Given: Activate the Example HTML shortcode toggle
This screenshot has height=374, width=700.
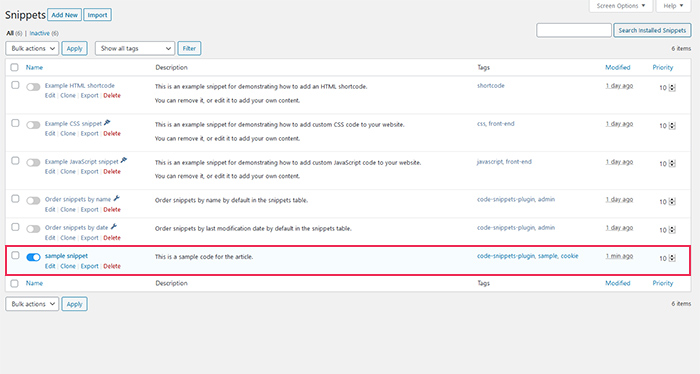Looking at the screenshot, I should pyautogui.click(x=33, y=87).
